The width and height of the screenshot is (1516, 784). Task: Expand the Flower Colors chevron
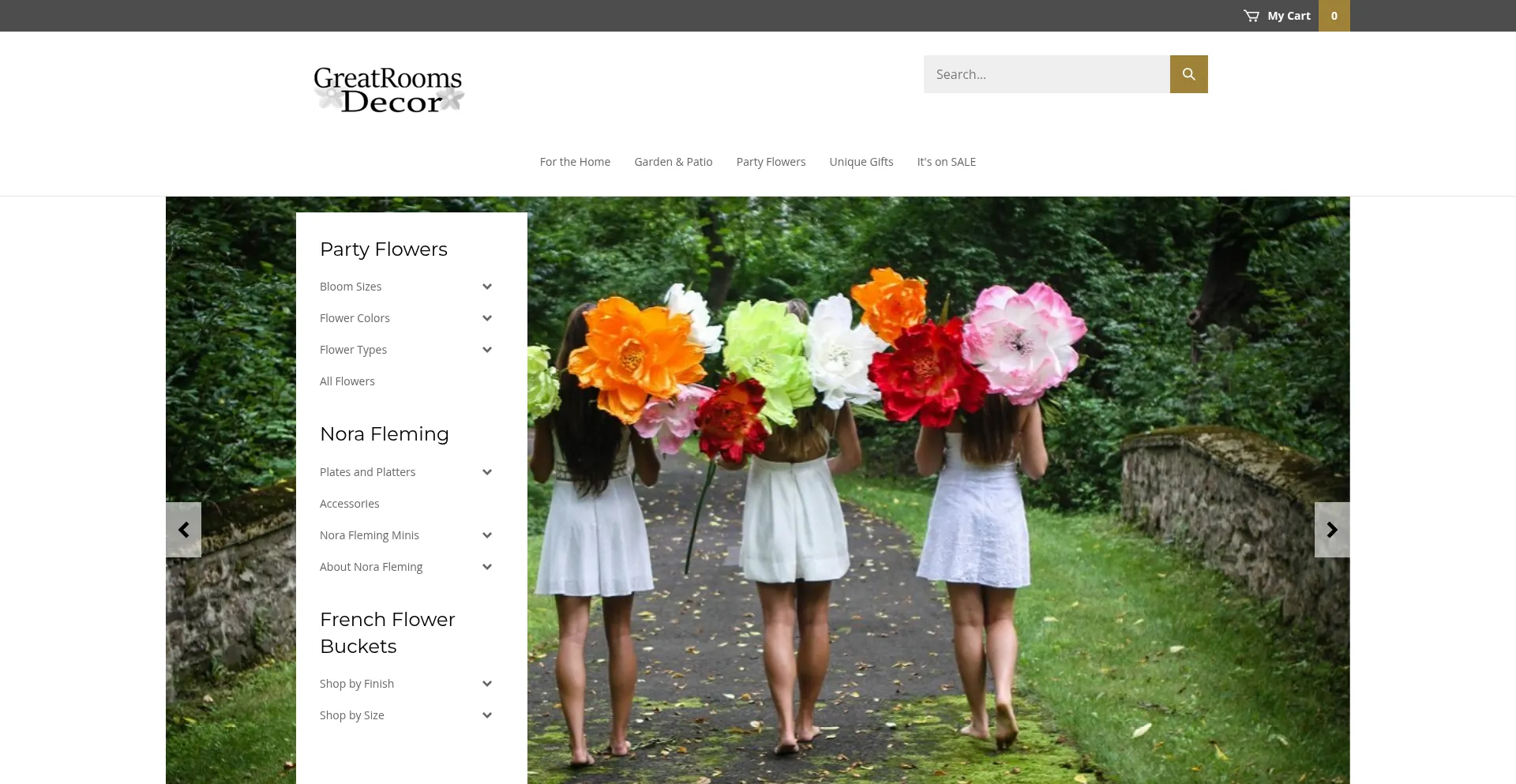point(487,318)
